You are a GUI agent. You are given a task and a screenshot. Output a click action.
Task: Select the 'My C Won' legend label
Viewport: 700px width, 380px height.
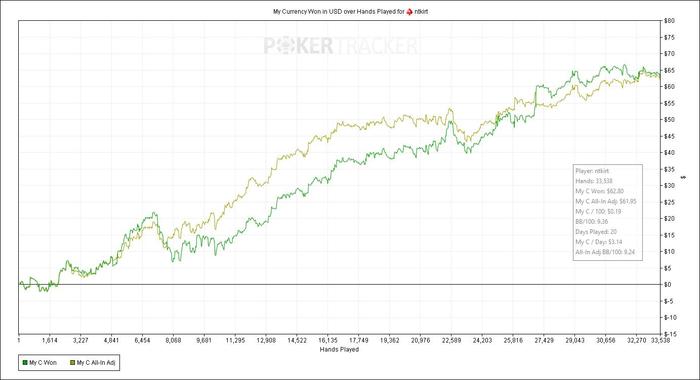coord(43,363)
